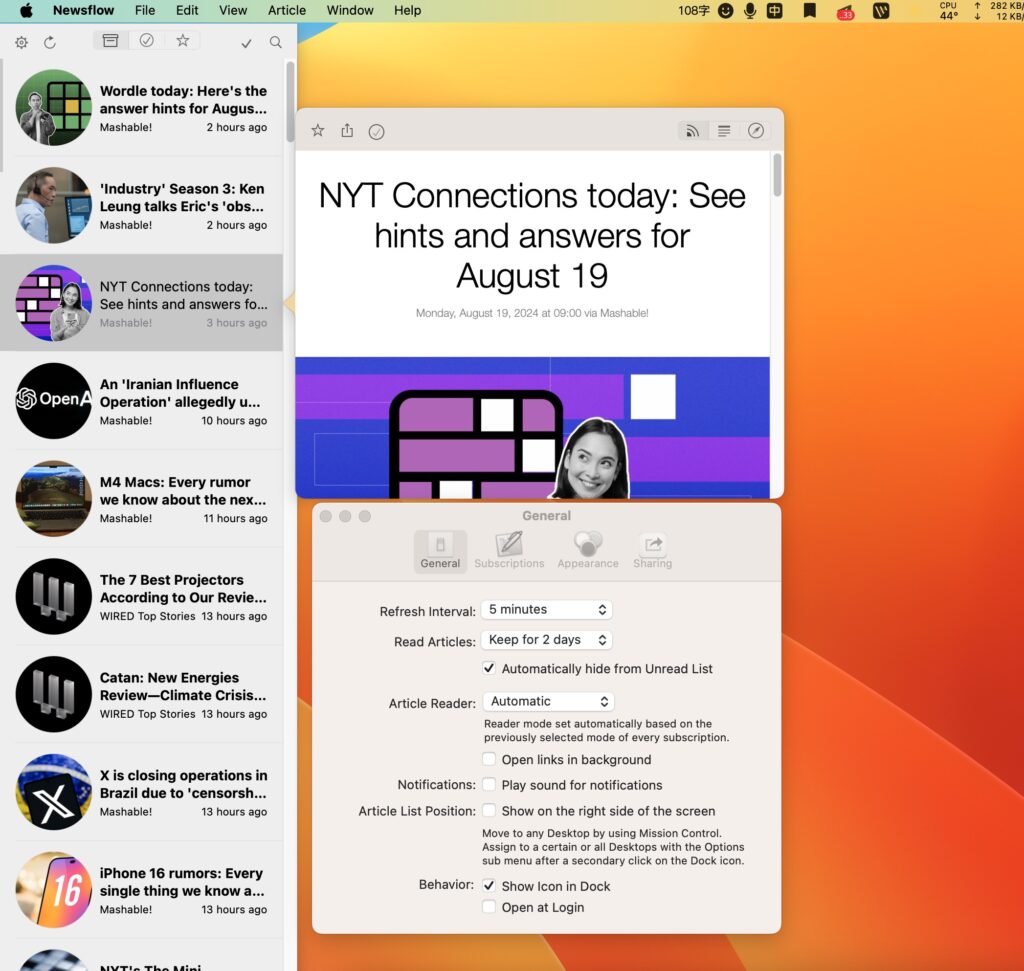Viewport: 1024px width, 971px height.
Task: Open the Refresh Interval dropdown
Action: [x=546, y=609]
